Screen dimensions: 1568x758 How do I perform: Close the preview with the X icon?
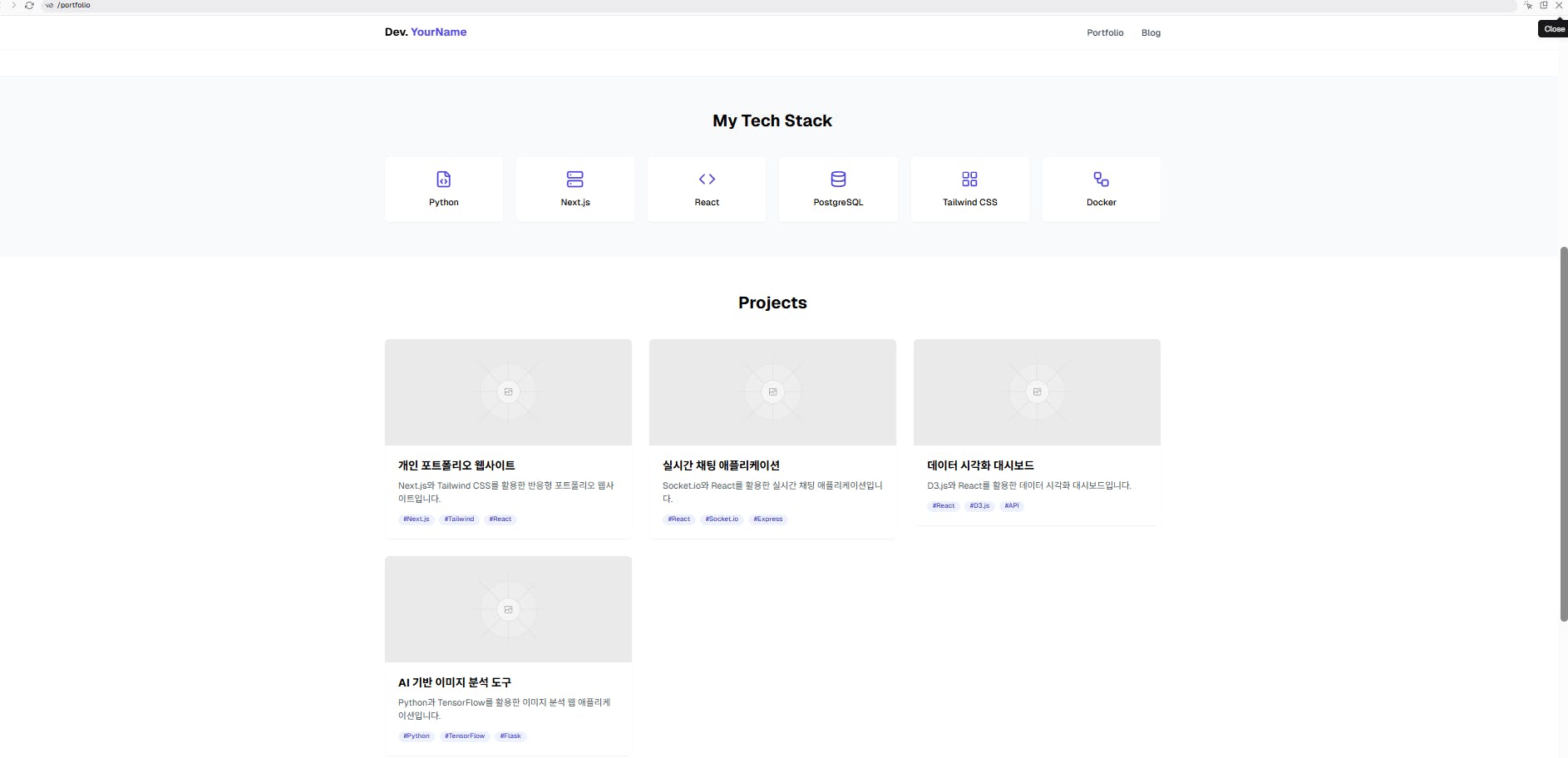coord(1559,5)
